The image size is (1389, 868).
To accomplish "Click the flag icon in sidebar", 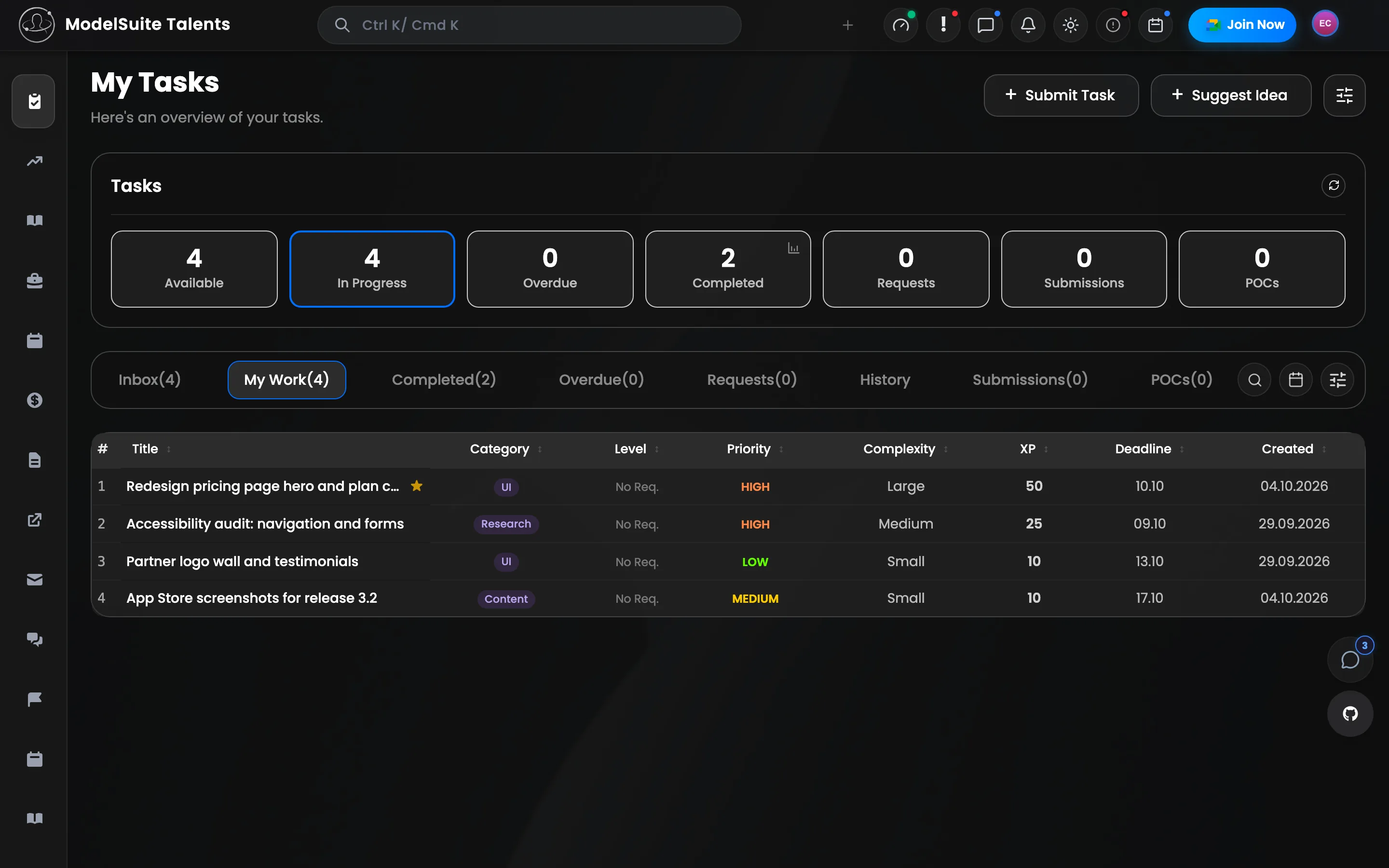I will (x=34, y=699).
